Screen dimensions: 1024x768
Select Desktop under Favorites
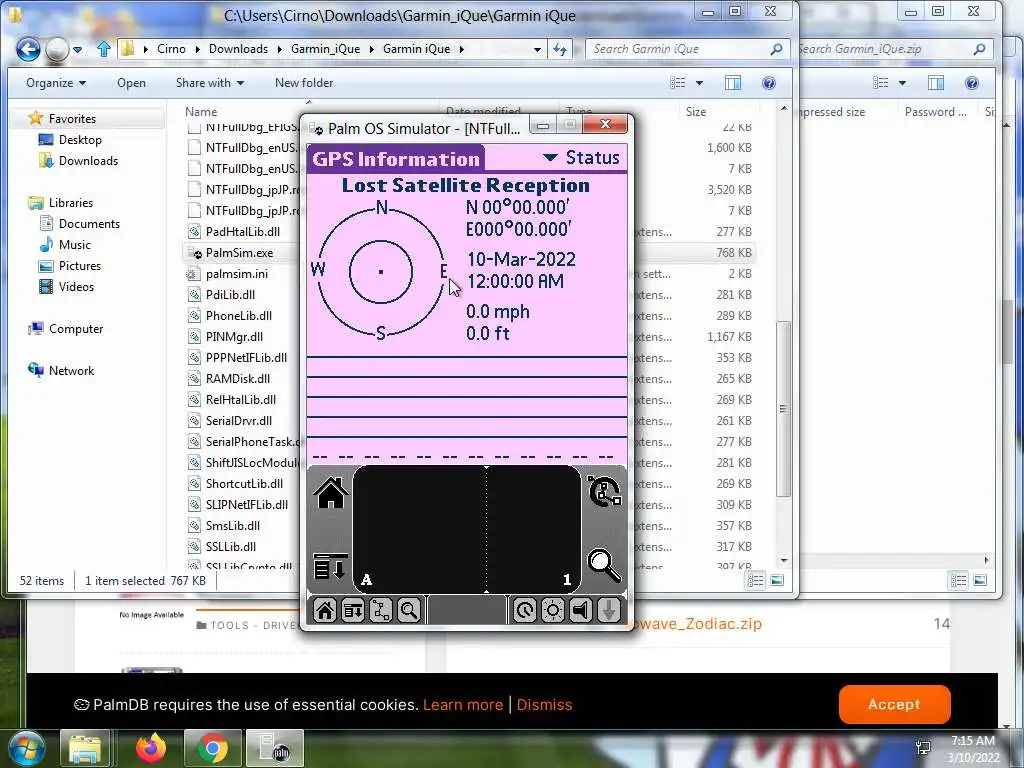pos(80,140)
